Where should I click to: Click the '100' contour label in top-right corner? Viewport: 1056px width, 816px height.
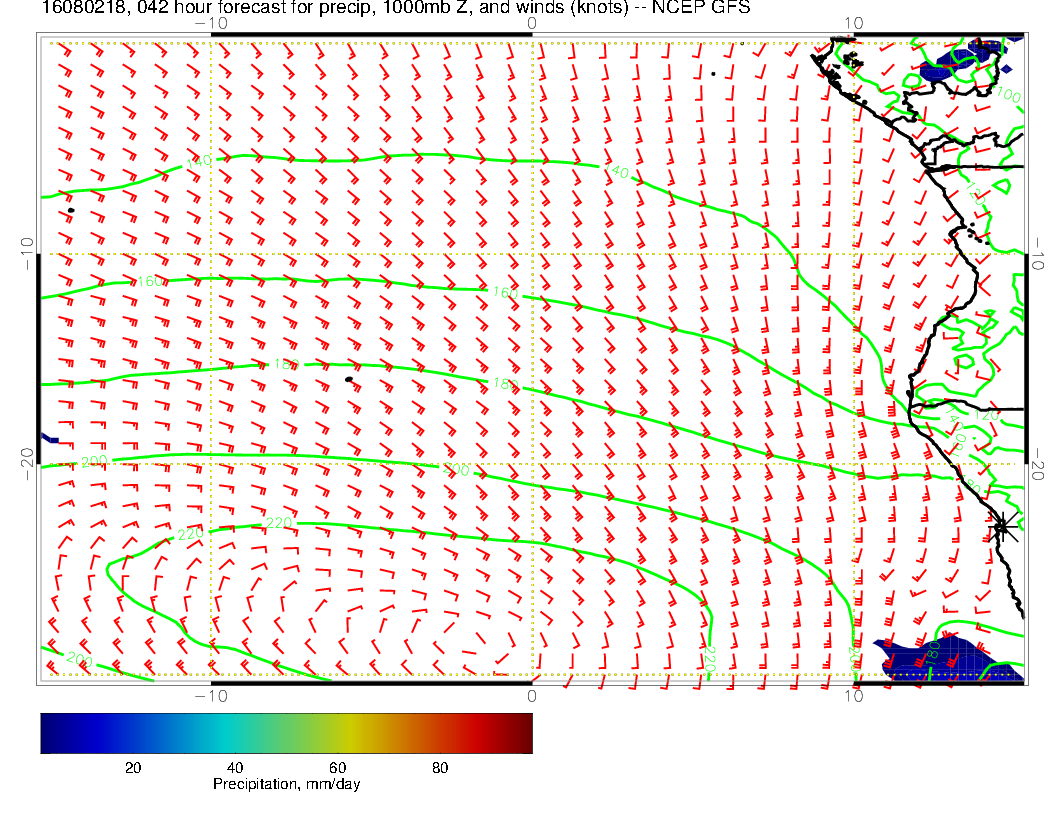click(x=1008, y=95)
